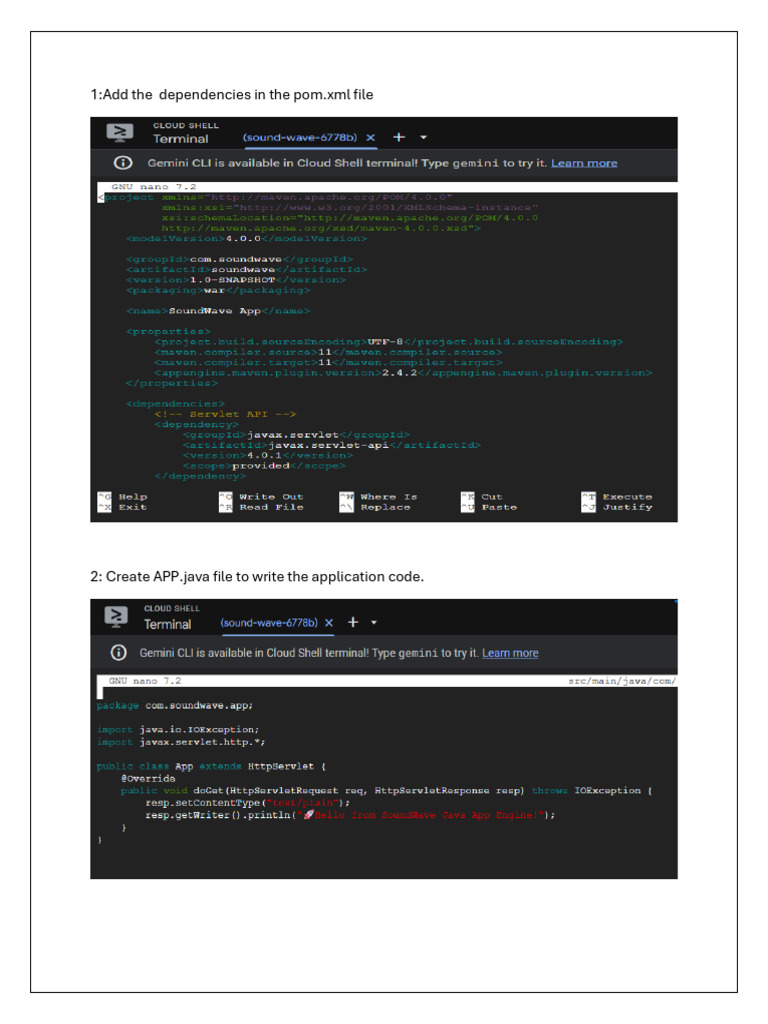
Task: Click the 'import javax.servlet.http.*;' line
Action: [x=181, y=742]
